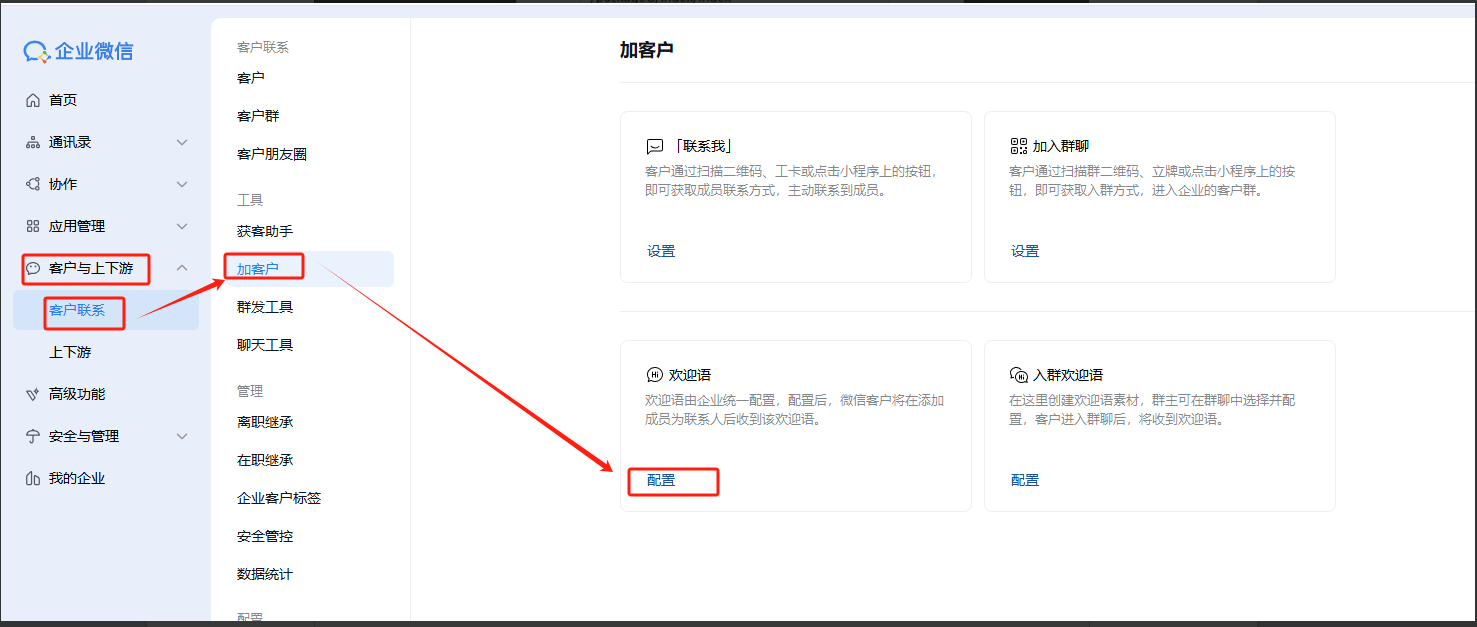Screen dimensions: 1477x627
Task: Expand the 通讯录 chevron arrow
Action: [182, 142]
